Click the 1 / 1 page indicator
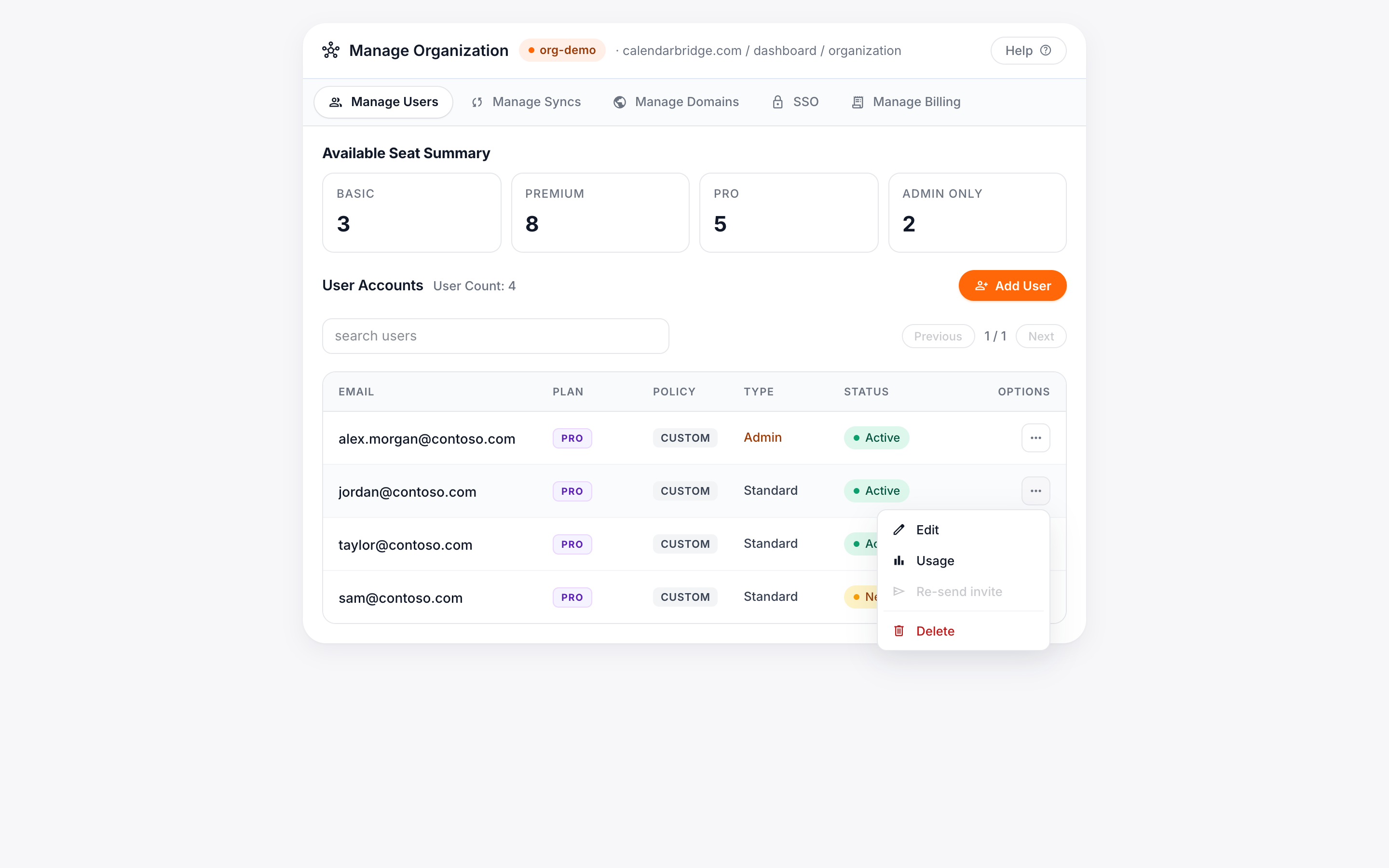This screenshot has width=1389, height=868. coord(995,337)
